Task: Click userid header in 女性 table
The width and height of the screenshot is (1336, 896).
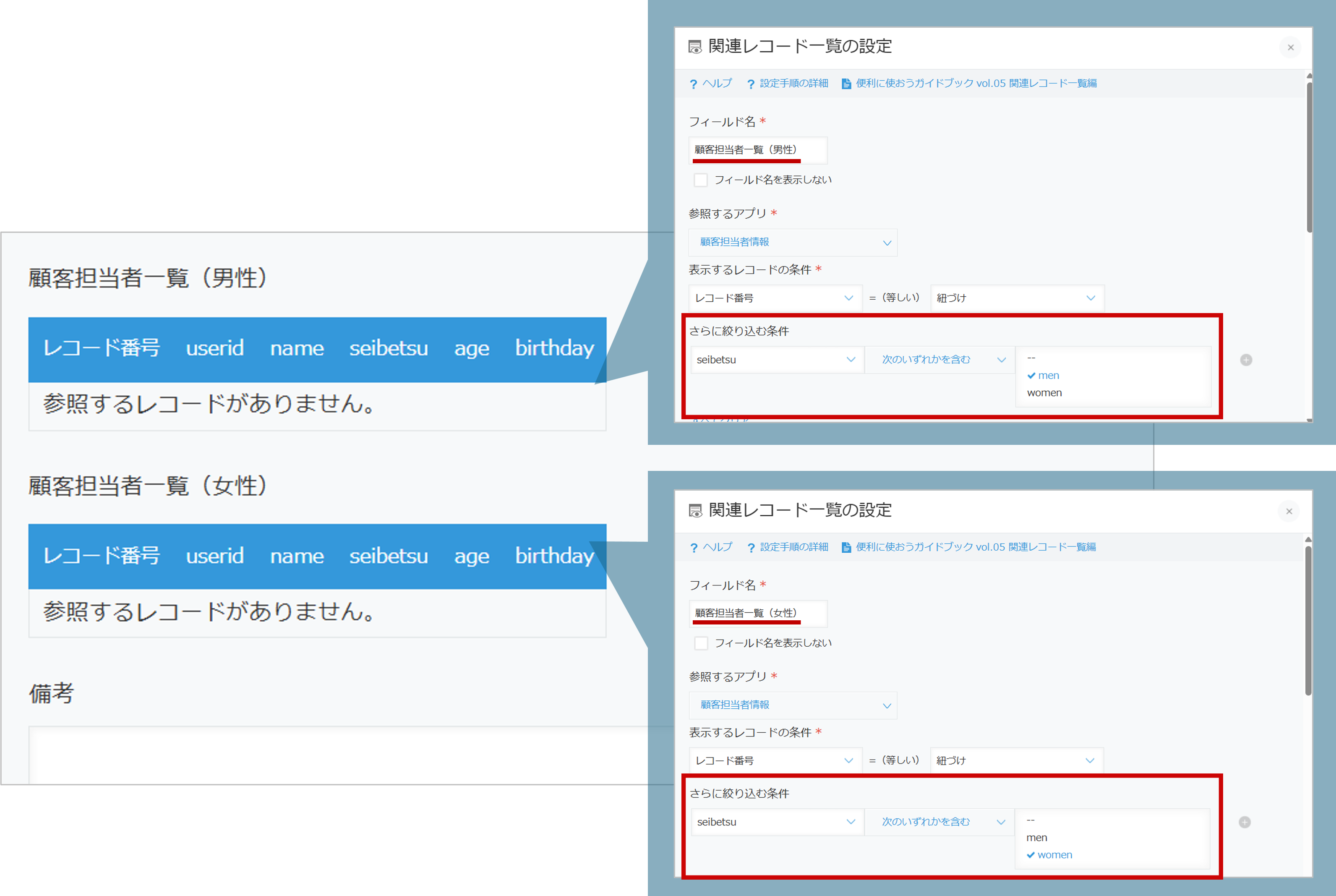Action: click(215, 556)
